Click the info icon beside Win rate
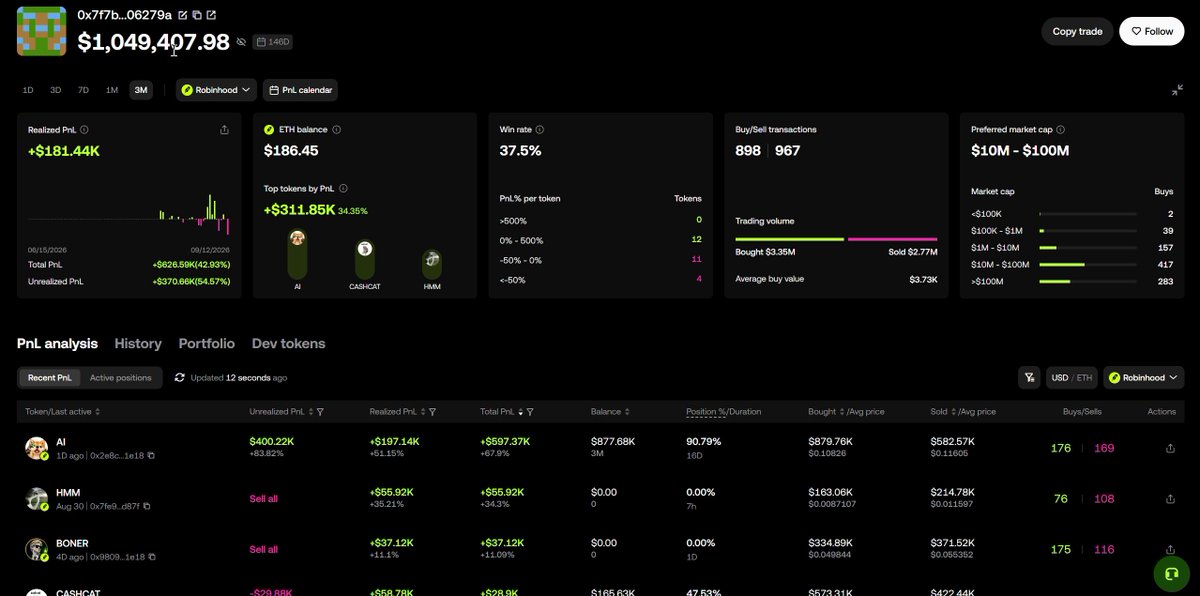Viewport: 1200px width, 596px height. click(x=540, y=129)
